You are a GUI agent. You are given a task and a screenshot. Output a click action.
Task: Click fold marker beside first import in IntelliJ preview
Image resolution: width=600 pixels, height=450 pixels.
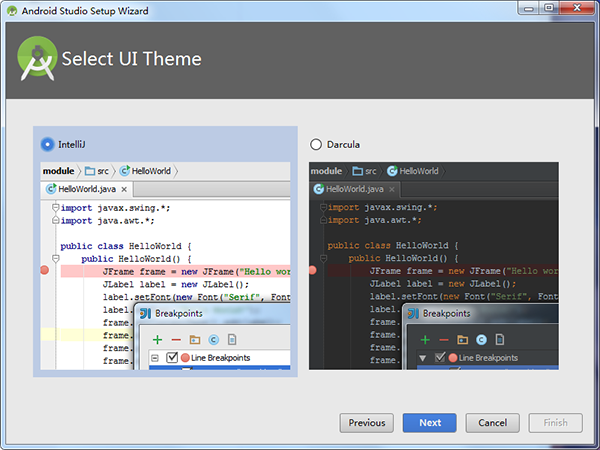click(55, 207)
